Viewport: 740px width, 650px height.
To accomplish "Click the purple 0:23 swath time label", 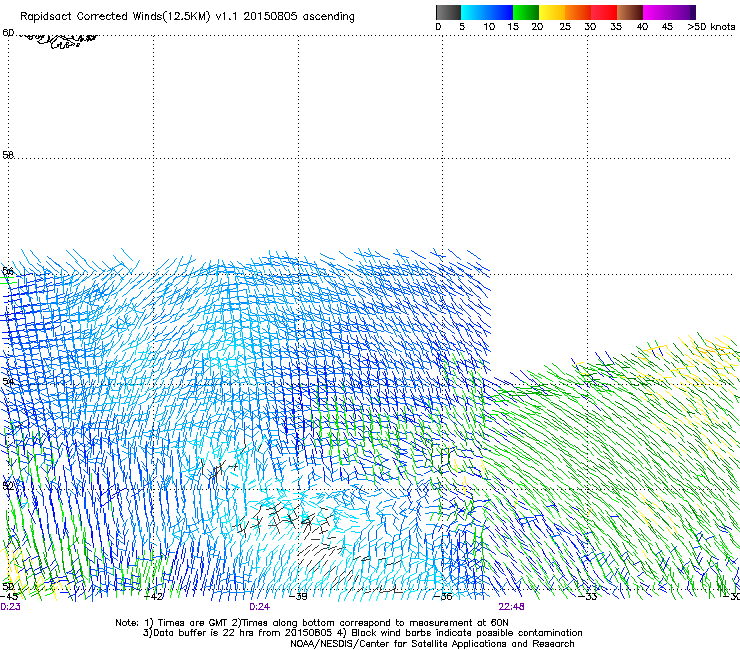I will click(10, 607).
